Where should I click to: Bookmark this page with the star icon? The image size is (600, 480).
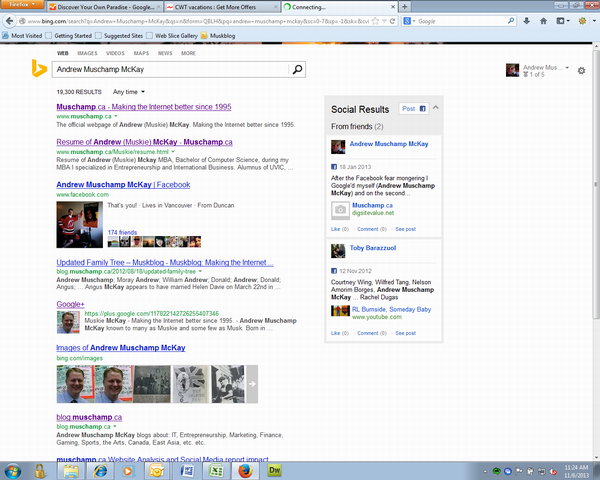375,21
